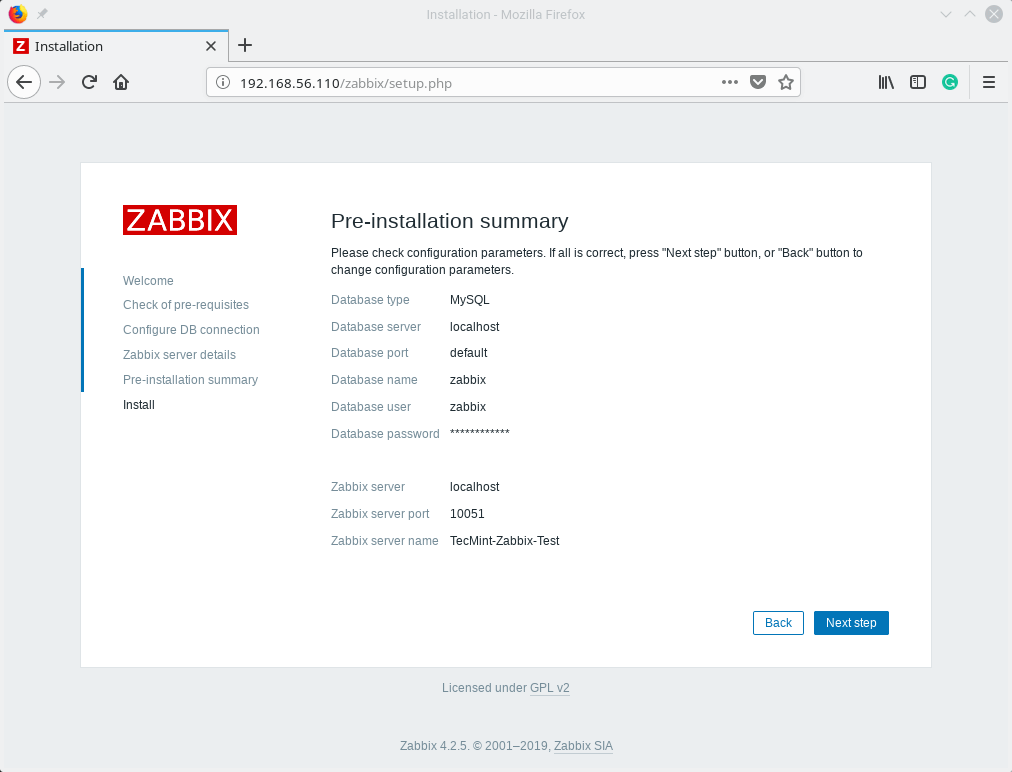Select the Welcome step in sidebar
The height and width of the screenshot is (772, 1012).
click(148, 281)
